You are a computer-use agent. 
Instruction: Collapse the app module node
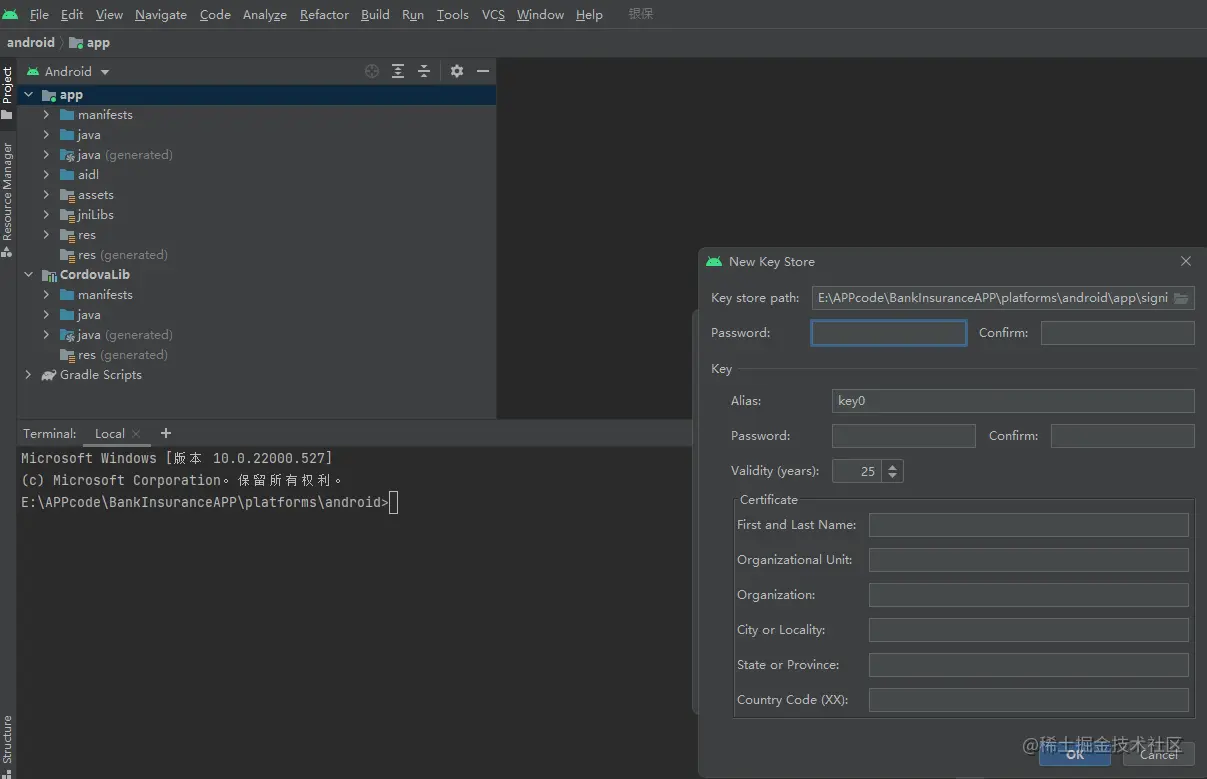point(28,95)
